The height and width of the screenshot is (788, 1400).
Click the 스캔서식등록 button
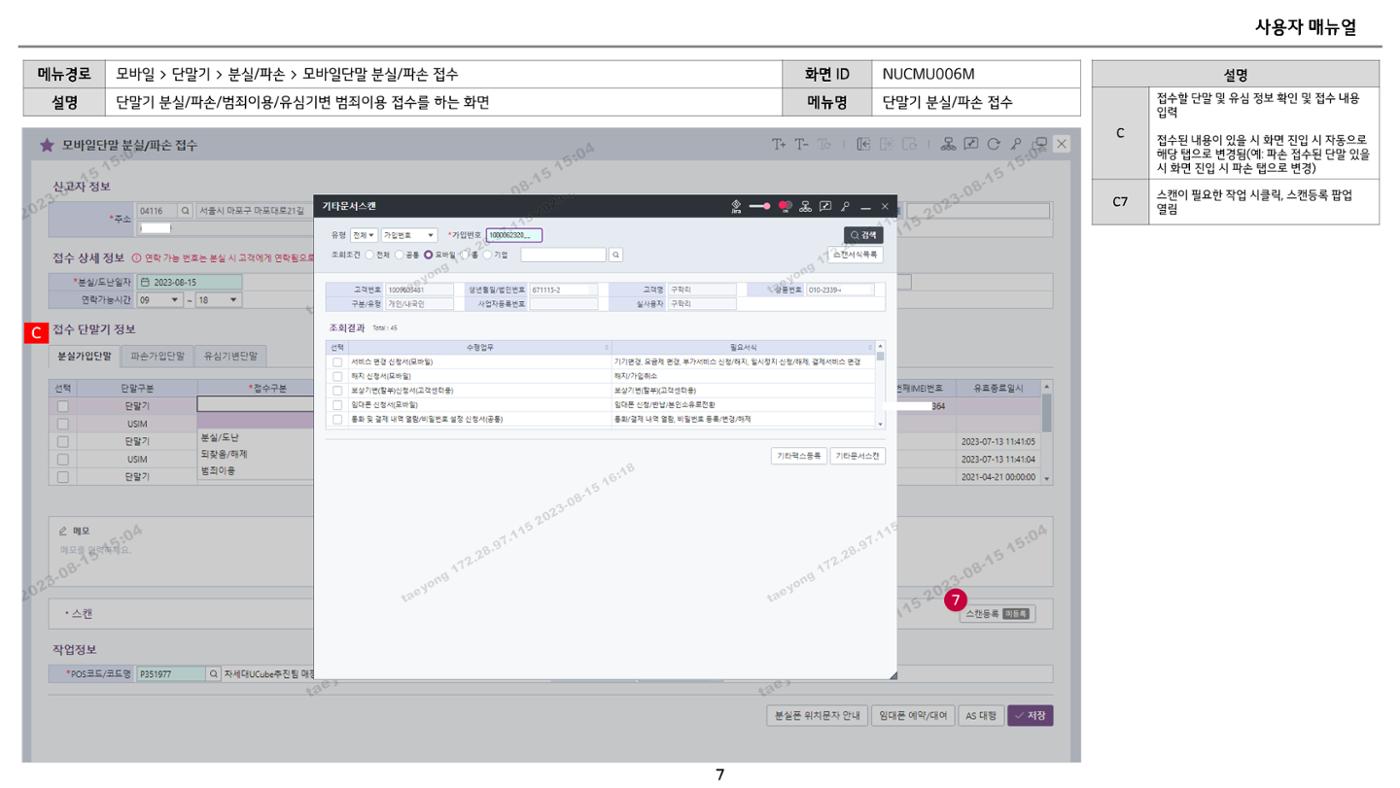[857, 255]
